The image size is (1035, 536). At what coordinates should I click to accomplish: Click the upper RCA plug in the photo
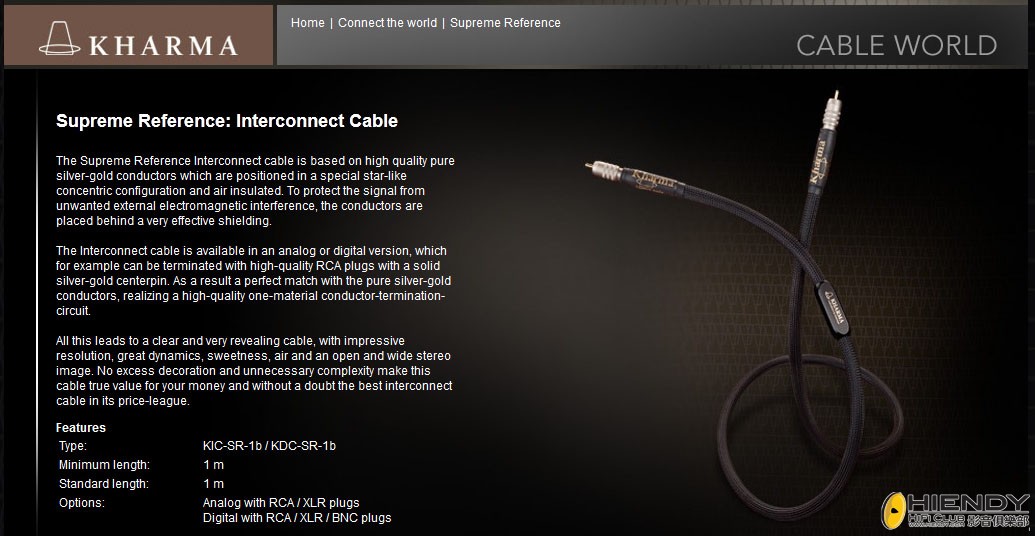[830, 116]
